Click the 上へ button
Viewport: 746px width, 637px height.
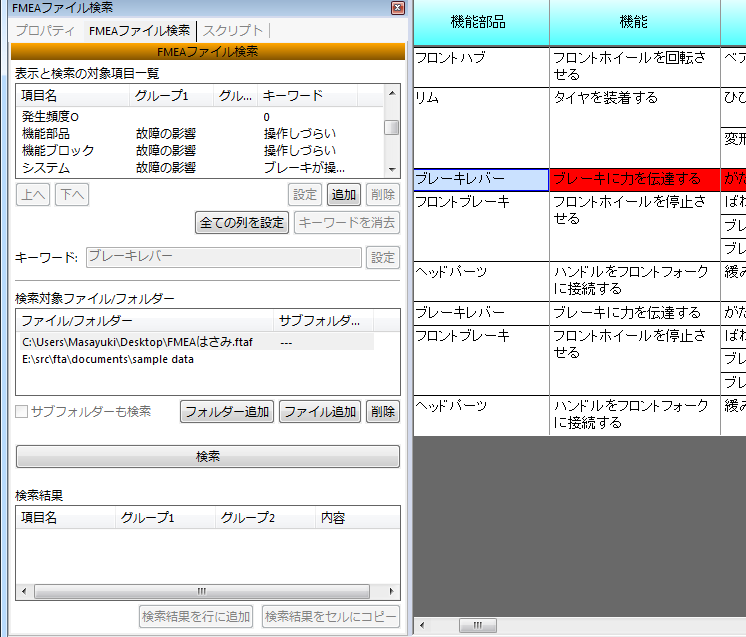point(33,195)
